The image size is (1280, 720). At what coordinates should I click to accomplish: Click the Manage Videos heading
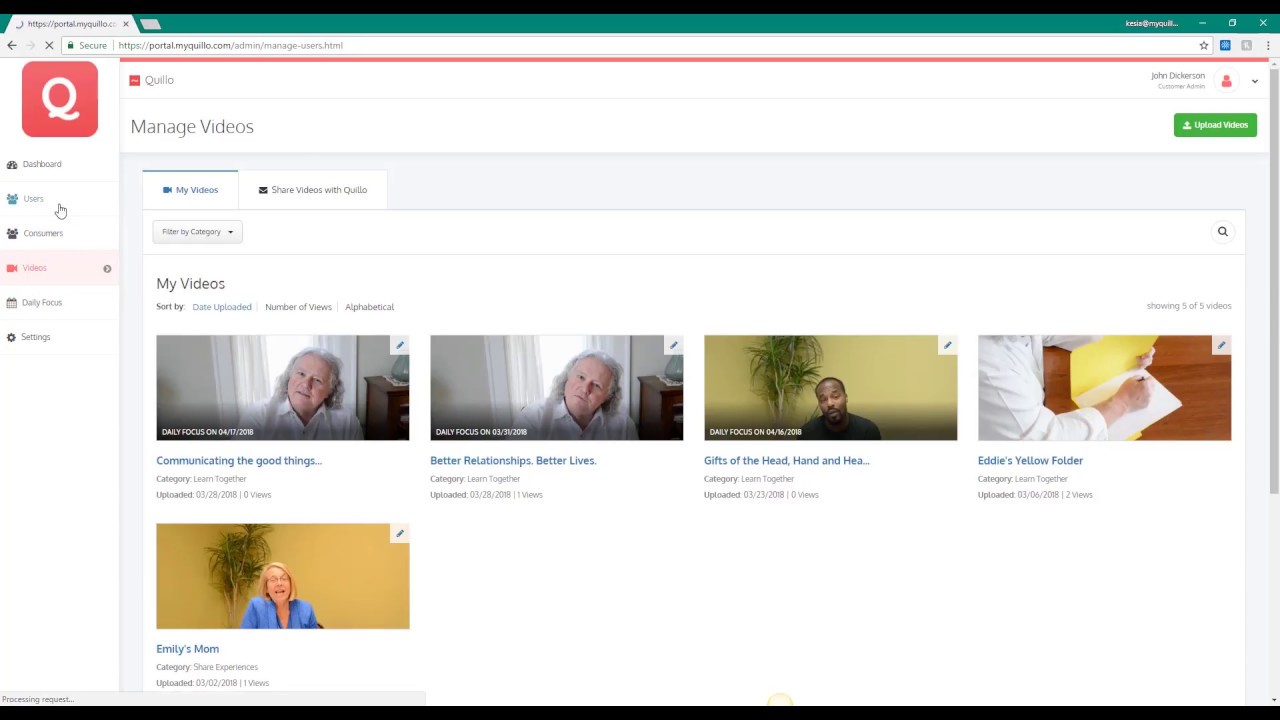coord(192,127)
